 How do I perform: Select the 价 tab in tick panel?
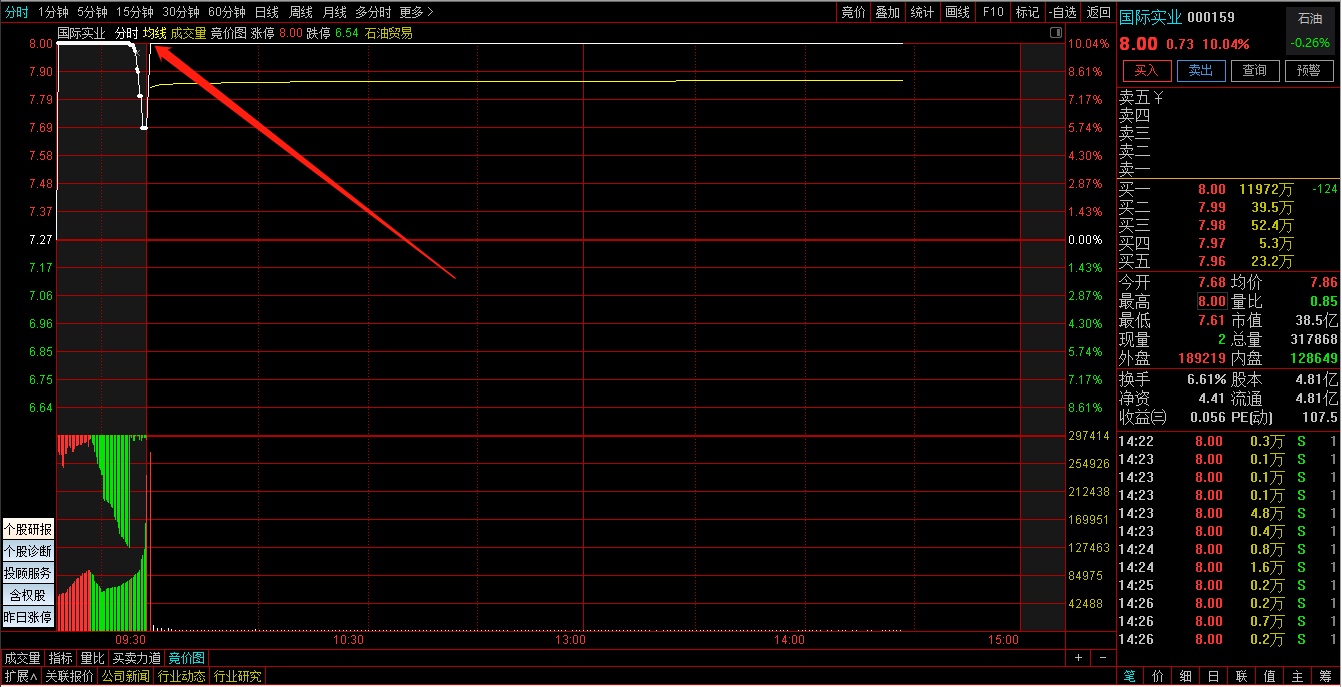tap(1157, 676)
